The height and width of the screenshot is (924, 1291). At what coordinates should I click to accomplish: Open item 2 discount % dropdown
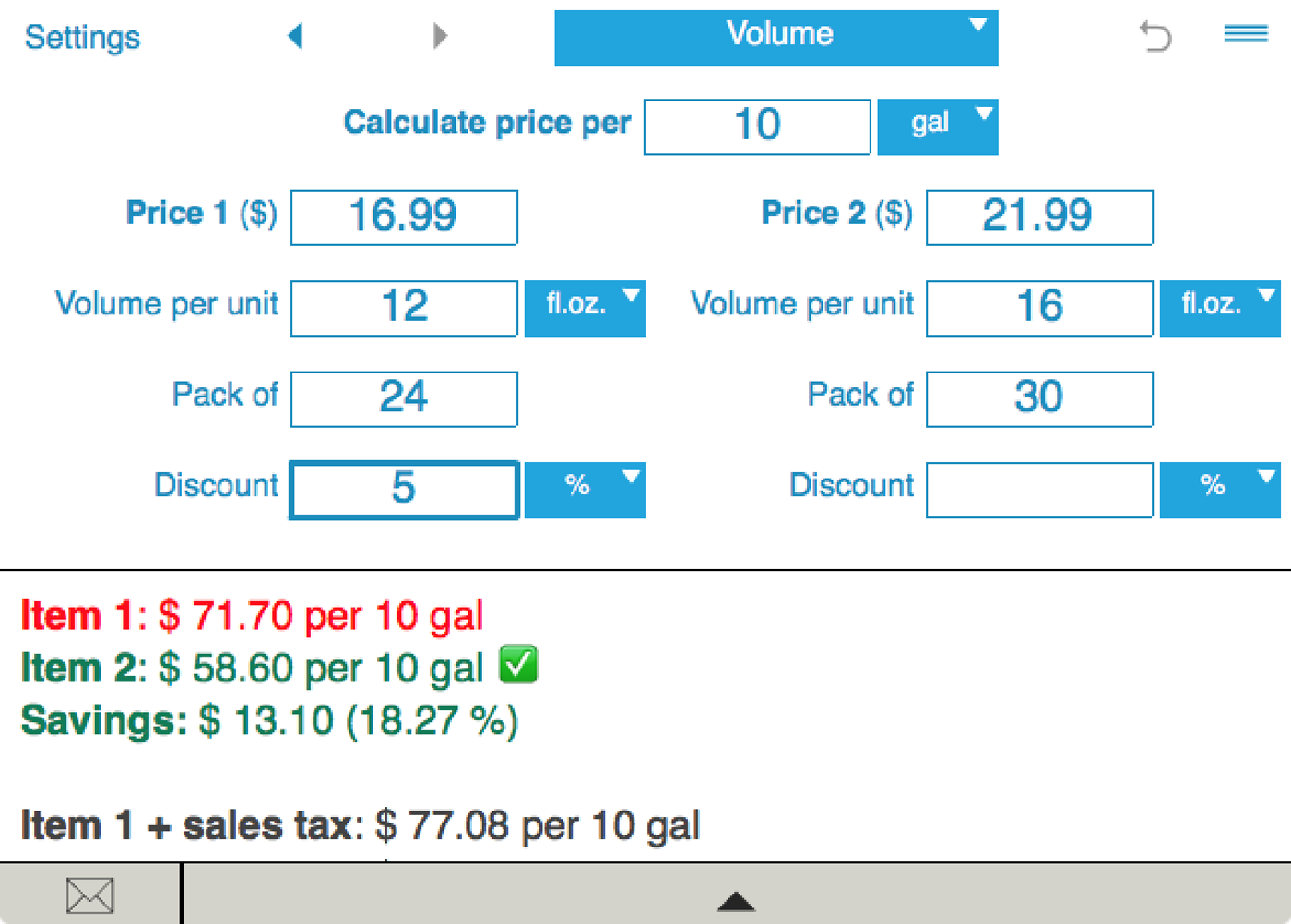[1219, 490]
